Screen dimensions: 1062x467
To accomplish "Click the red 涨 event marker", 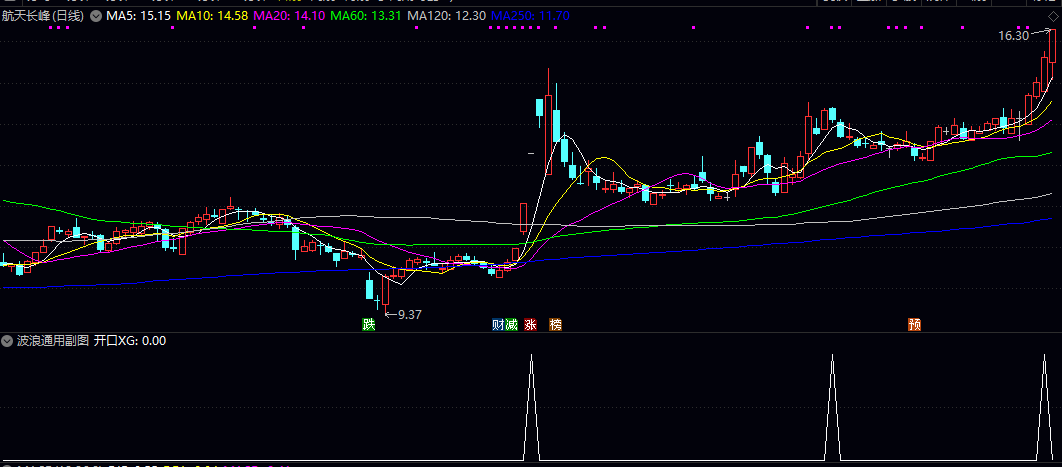I will click(530, 324).
